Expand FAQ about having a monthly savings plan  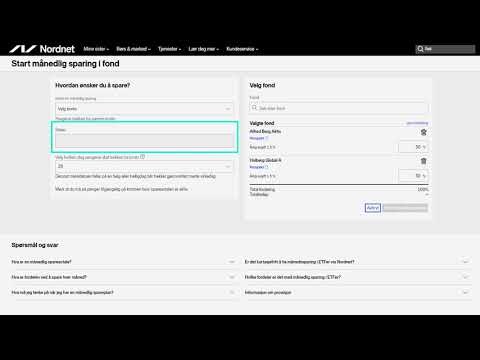tap(123, 292)
